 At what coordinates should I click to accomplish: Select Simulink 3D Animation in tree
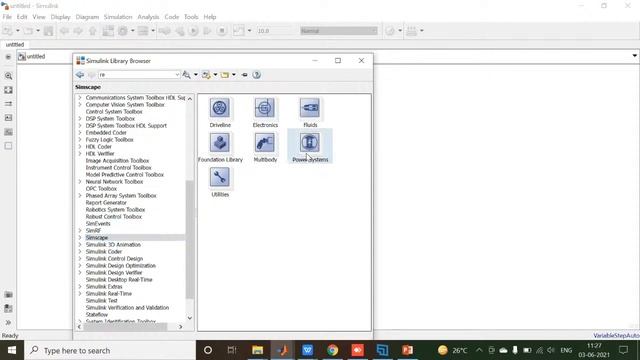[x=113, y=244]
